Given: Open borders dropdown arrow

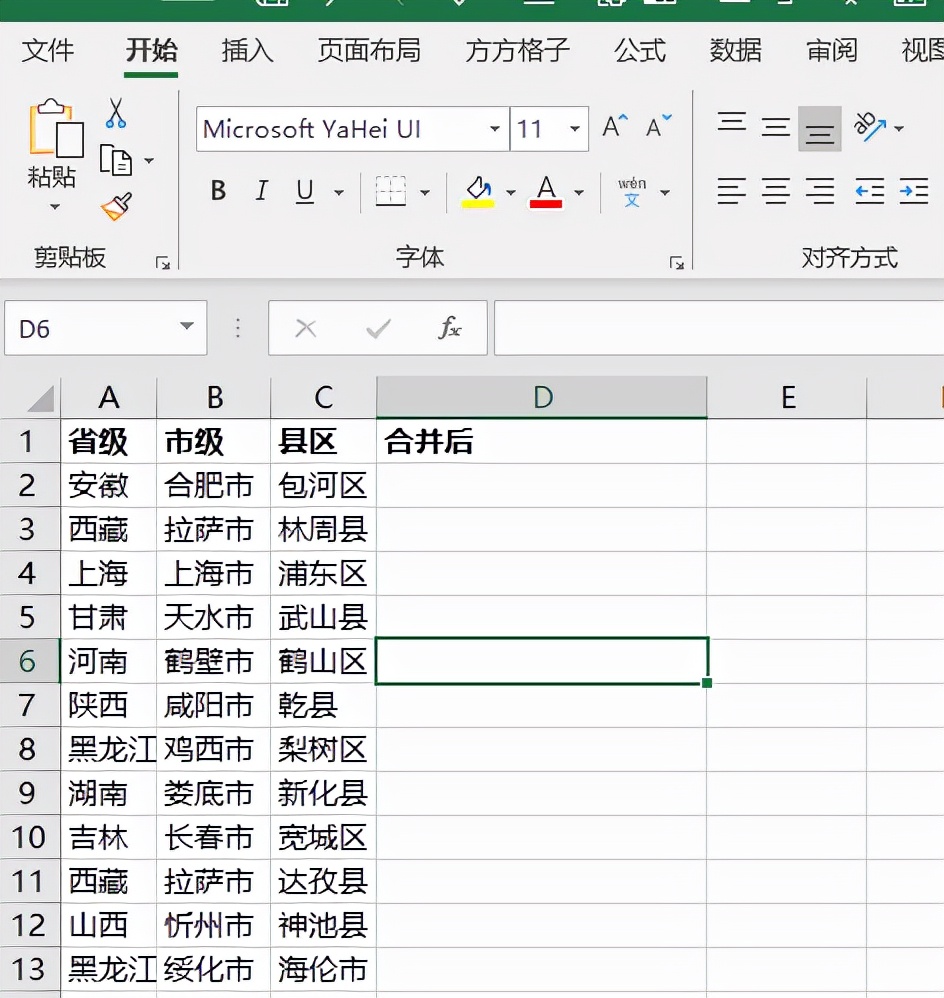Looking at the screenshot, I should coord(425,192).
